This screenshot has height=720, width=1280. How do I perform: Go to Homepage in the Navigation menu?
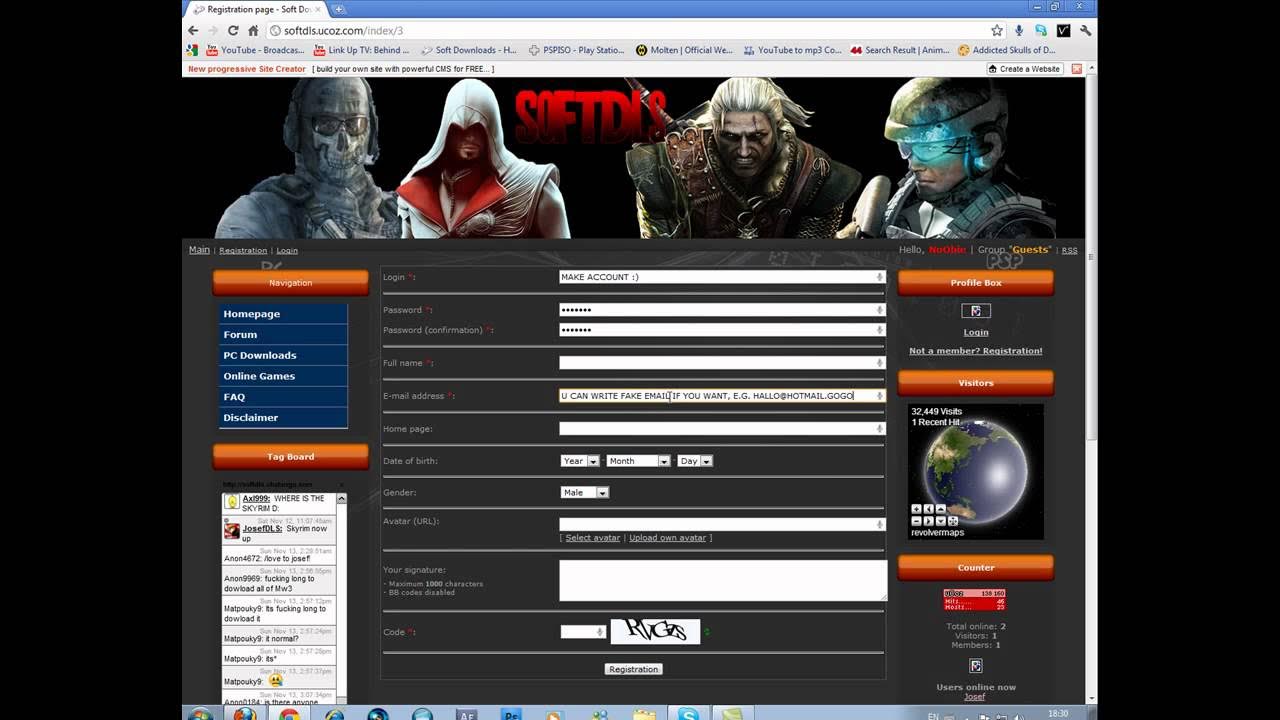point(283,314)
